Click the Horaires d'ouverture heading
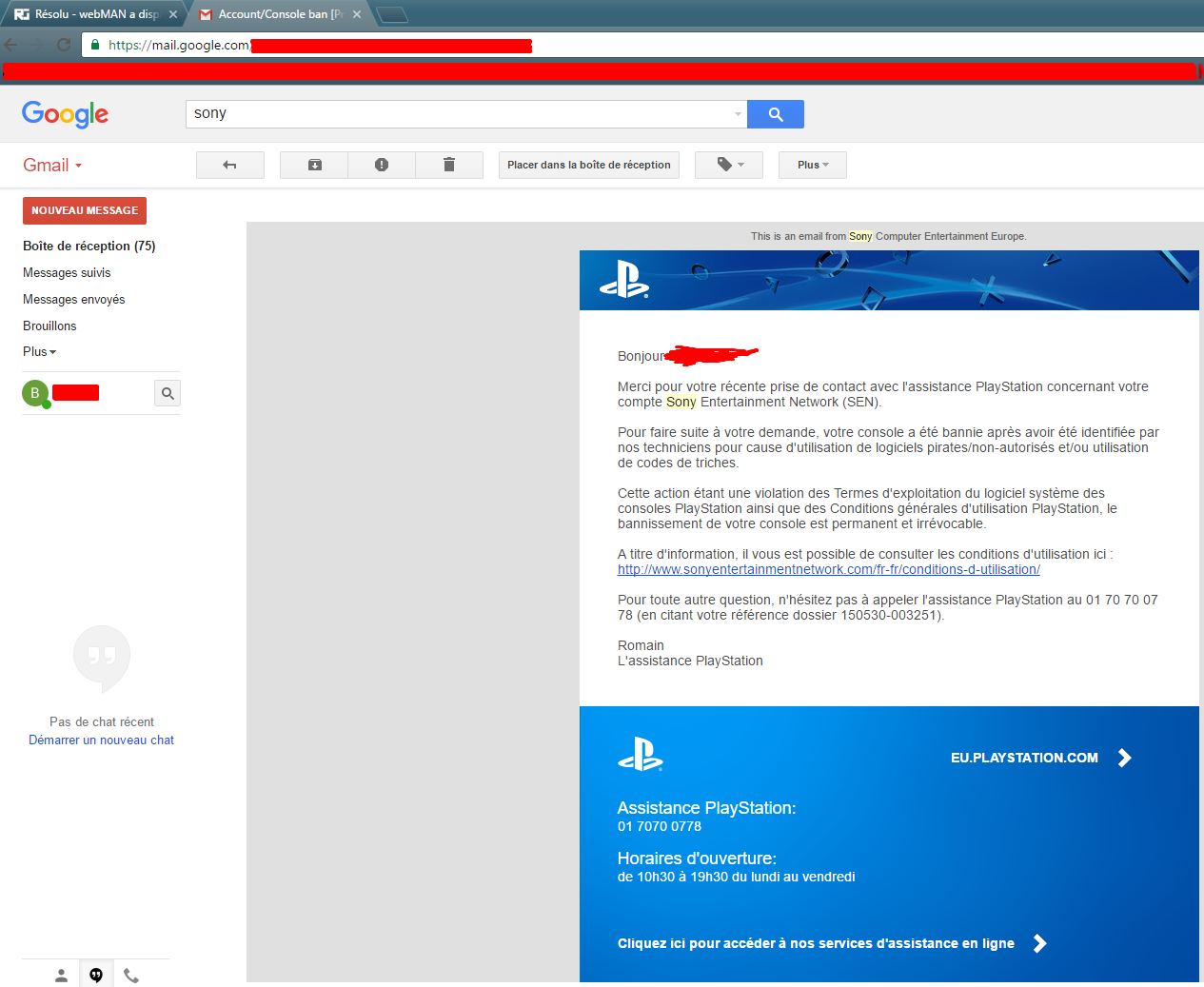 click(697, 859)
